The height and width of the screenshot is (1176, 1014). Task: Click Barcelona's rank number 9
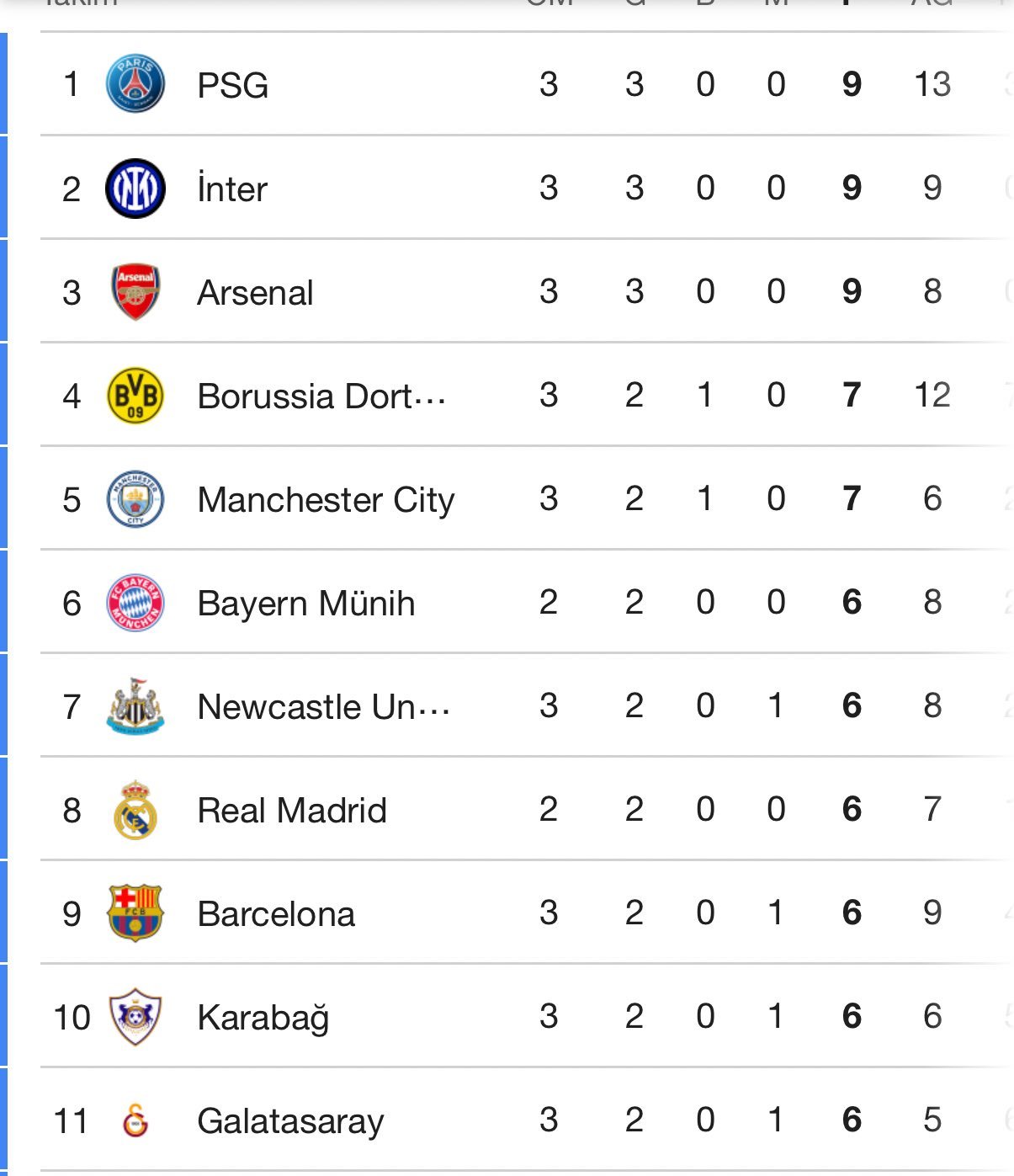tap(72, 914)
